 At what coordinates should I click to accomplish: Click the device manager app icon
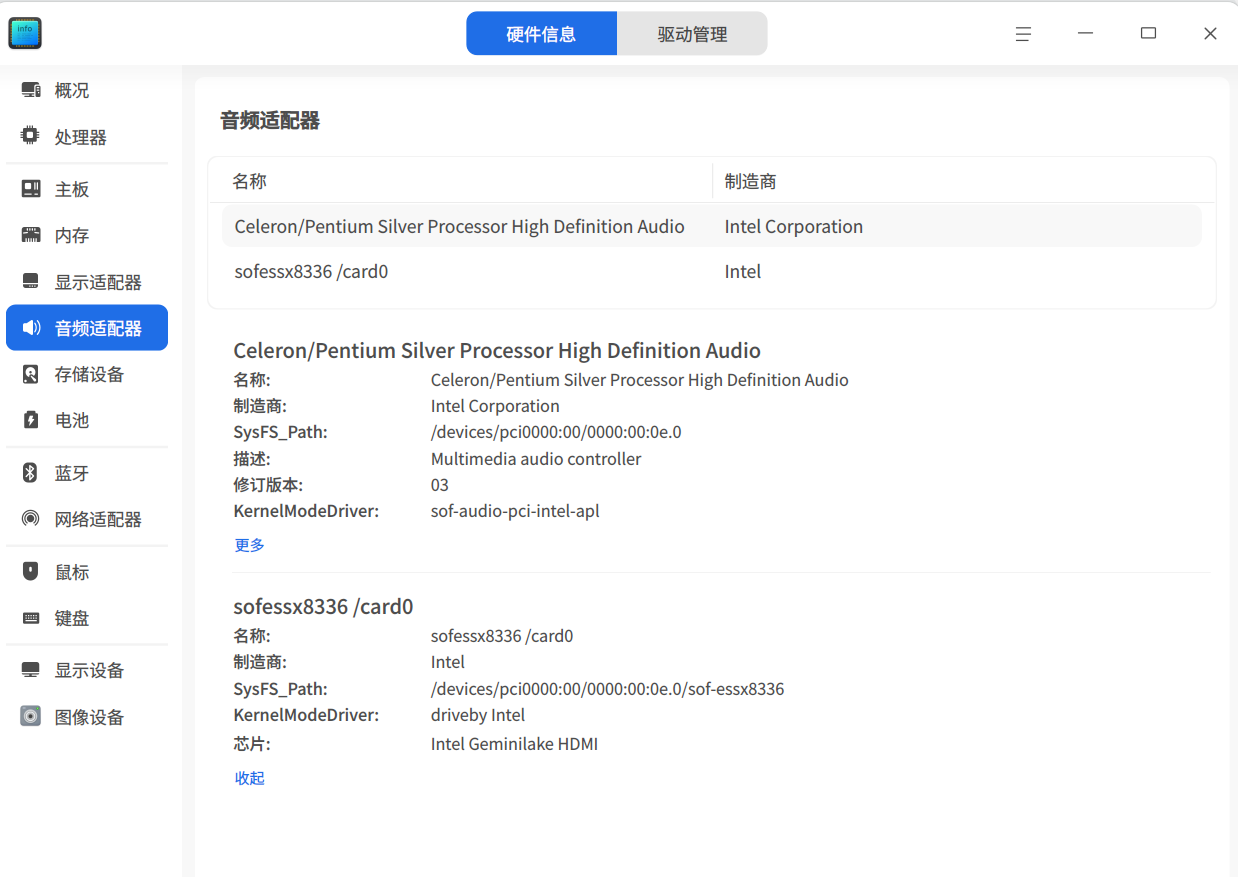25,33
